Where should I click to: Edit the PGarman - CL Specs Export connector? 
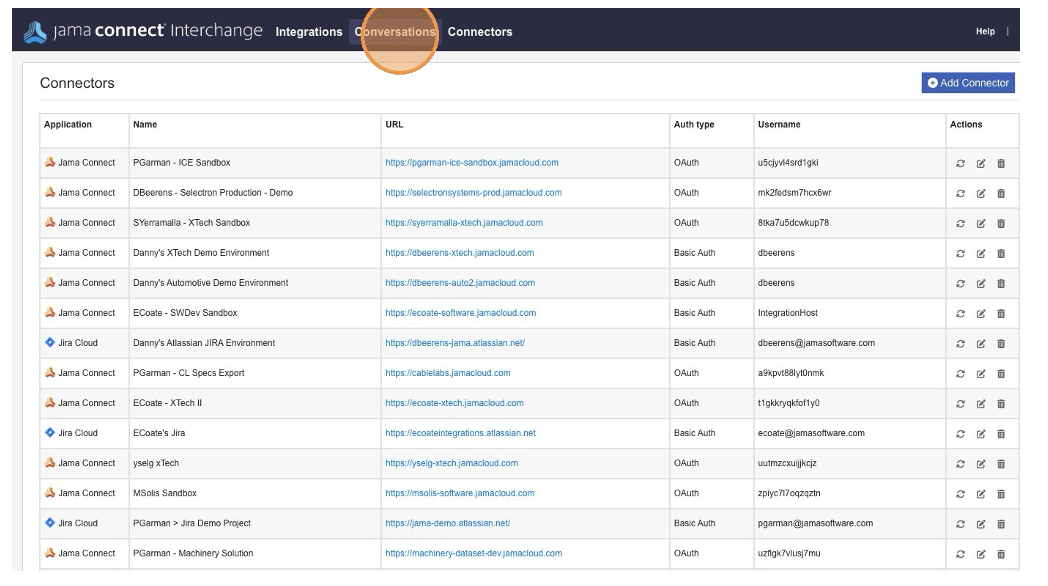click(x=980, y=374)
